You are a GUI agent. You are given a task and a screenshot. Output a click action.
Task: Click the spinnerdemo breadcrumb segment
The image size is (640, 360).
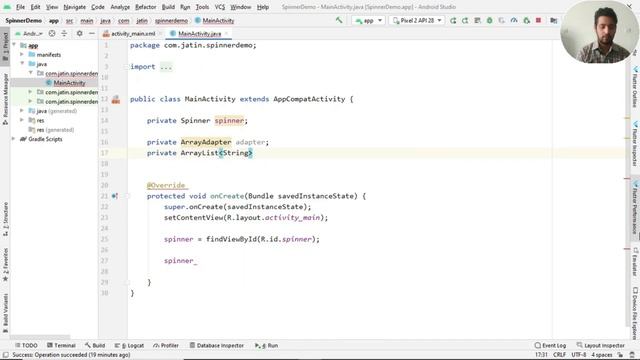tap(171, 20)
